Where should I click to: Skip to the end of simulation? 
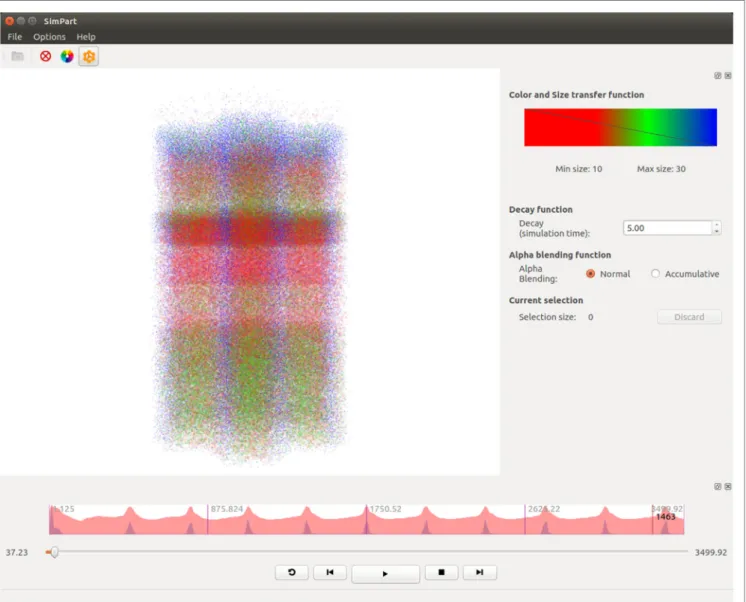click(480, 572)
